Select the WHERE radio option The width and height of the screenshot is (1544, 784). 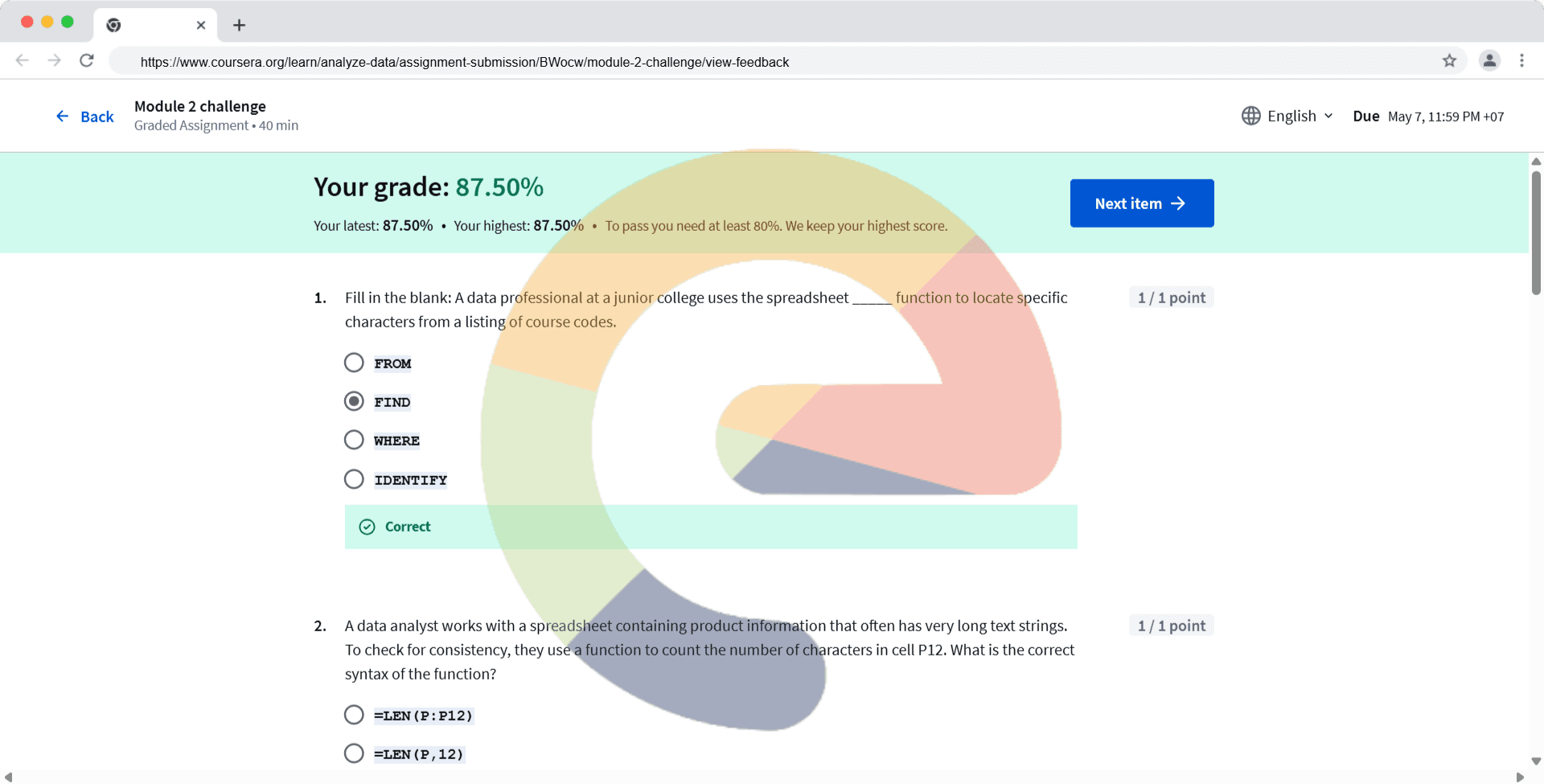pos(354,440)
